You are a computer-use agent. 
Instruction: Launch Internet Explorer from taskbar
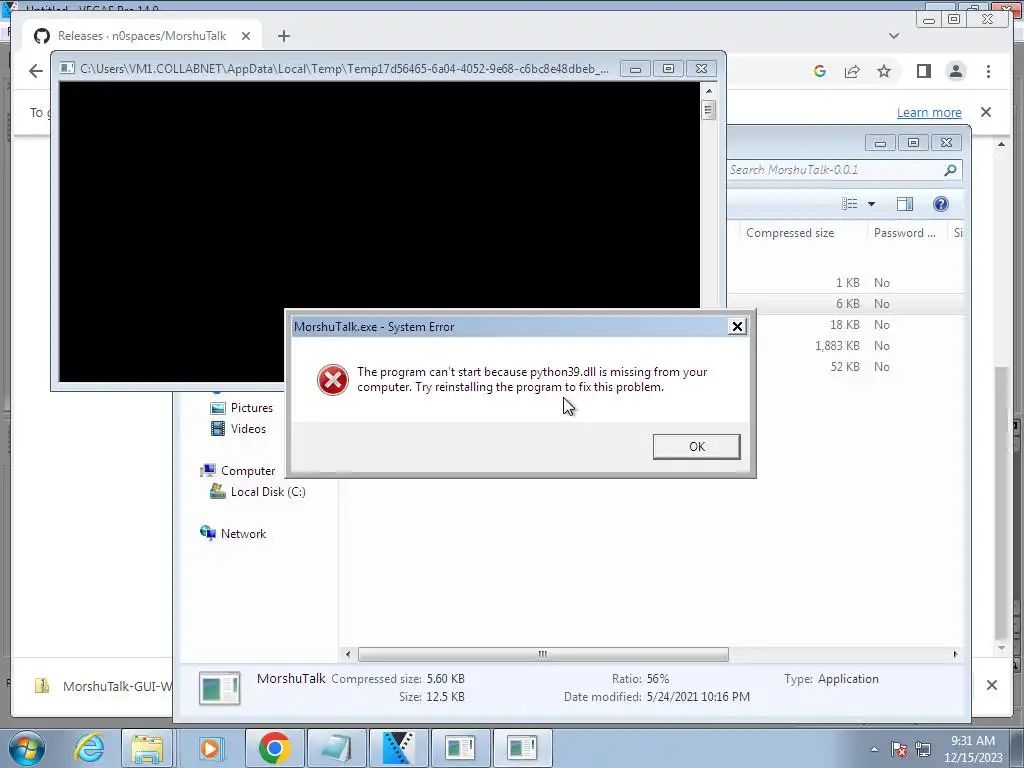point(89,748)
